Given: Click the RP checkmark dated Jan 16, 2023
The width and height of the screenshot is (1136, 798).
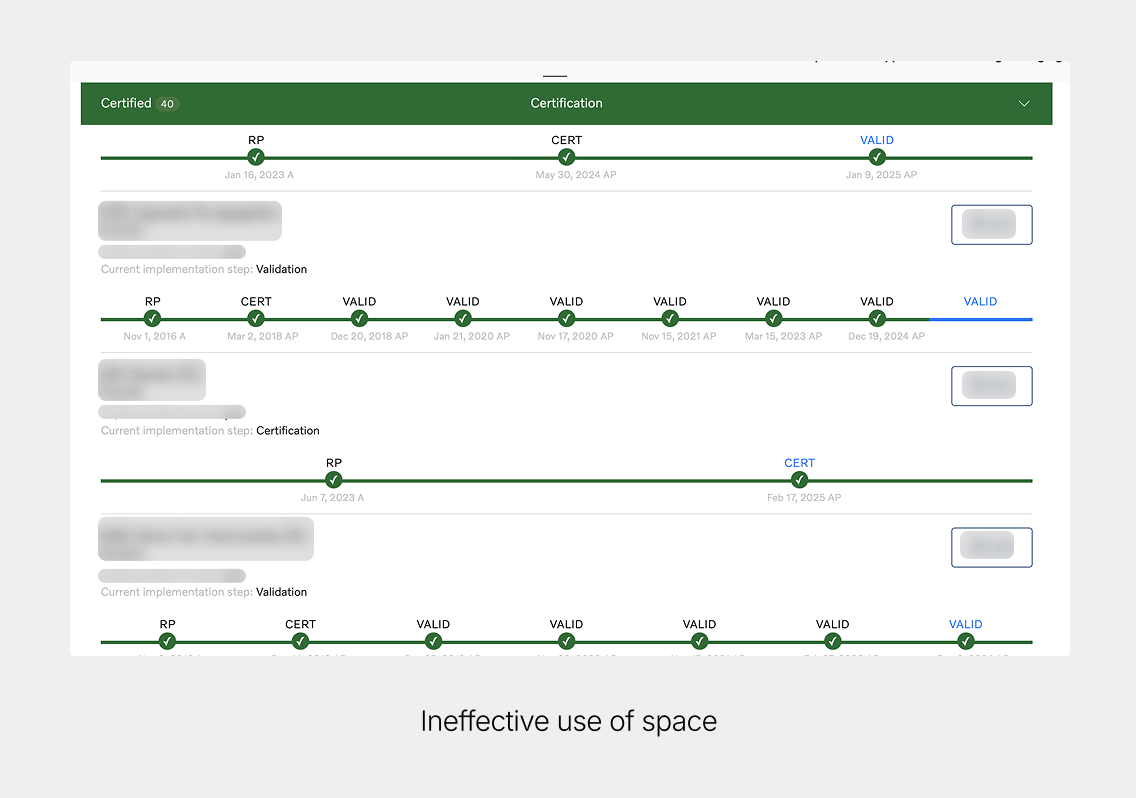Looking at the screenshot, I should coord(256,157).
